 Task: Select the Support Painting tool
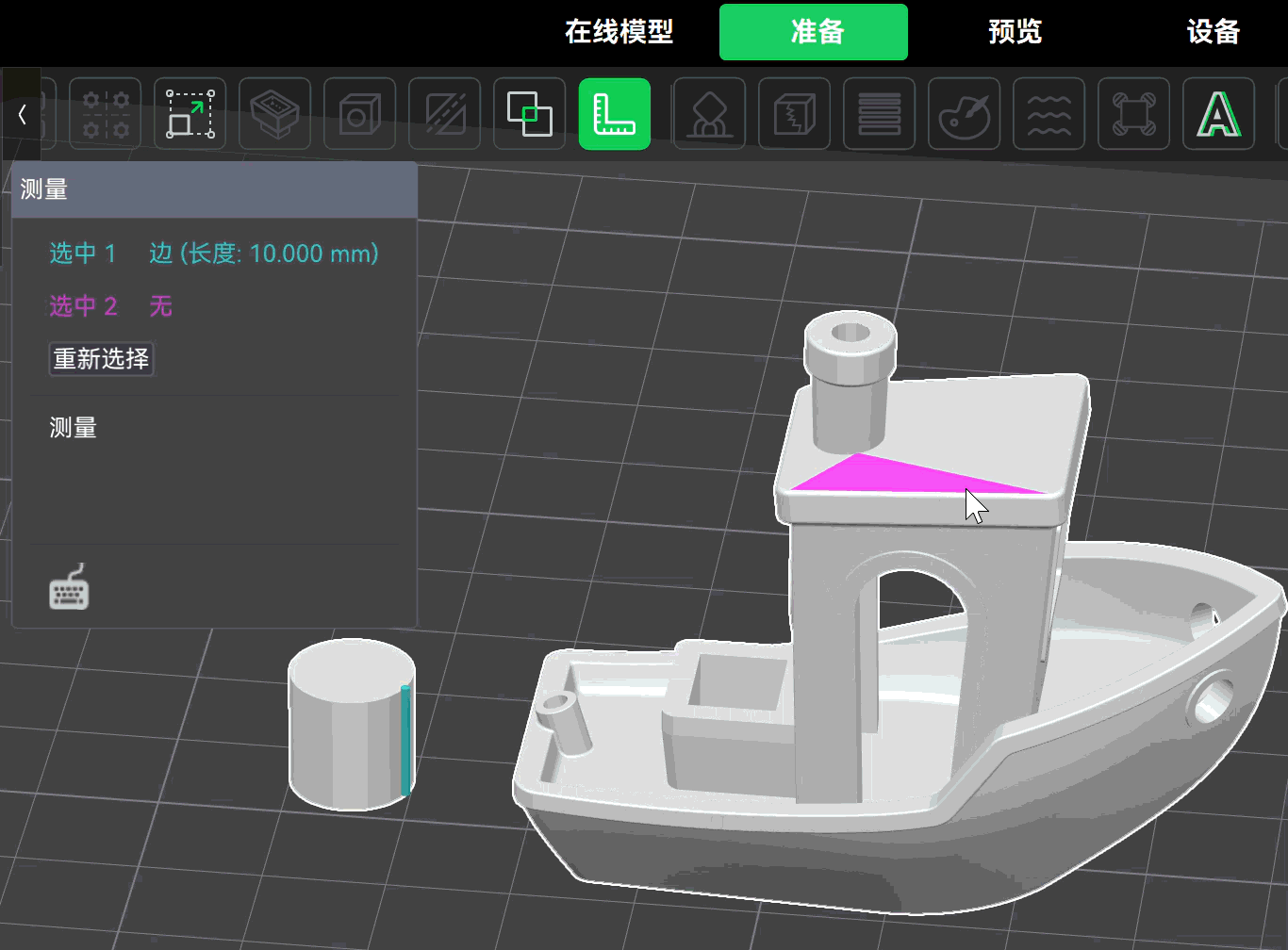click(709, 115)
